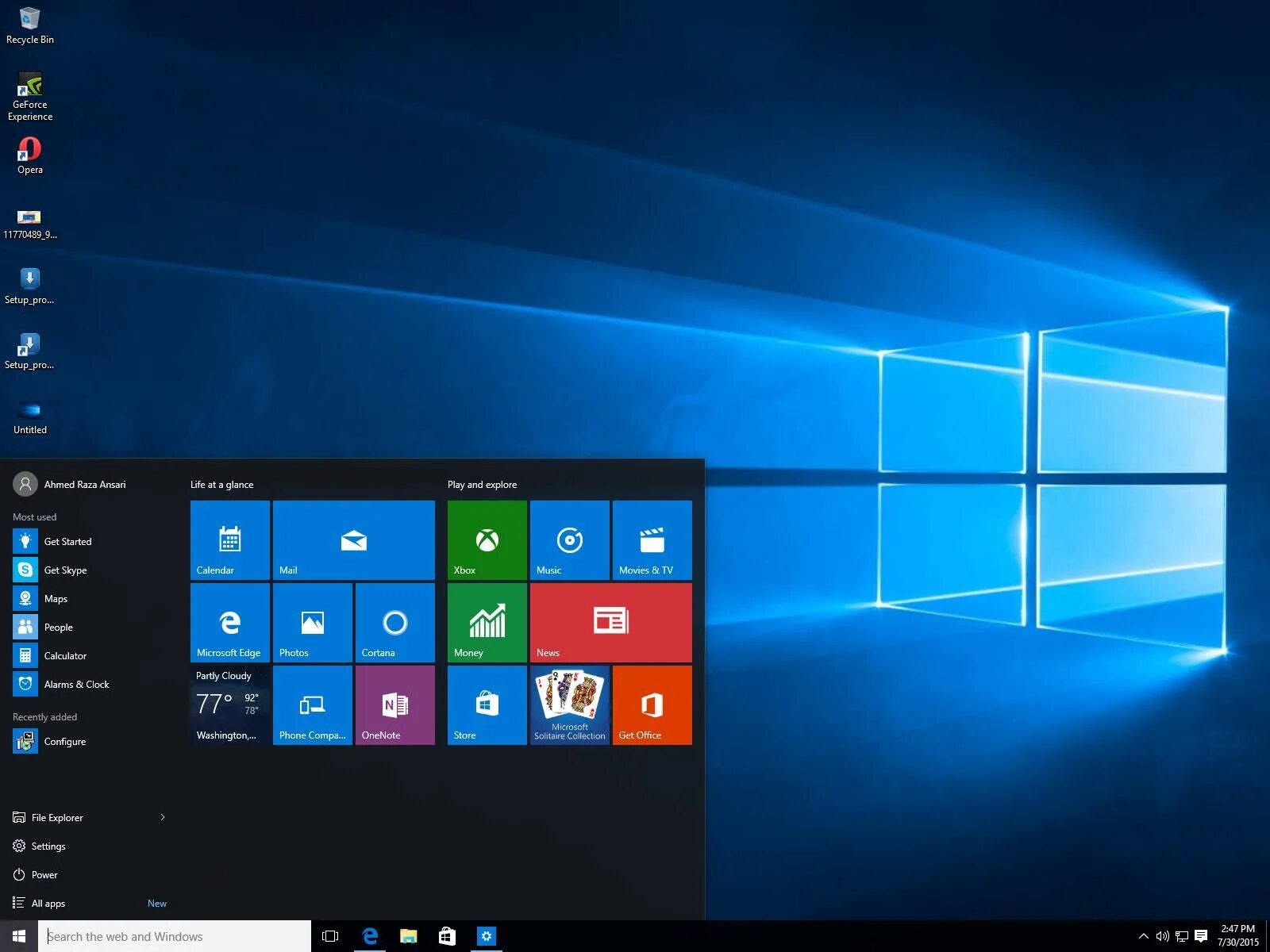This screenshot has height=952, width=1270.
Task: Open File Explorer from the taskbar
Action: [x=408, y=936]
